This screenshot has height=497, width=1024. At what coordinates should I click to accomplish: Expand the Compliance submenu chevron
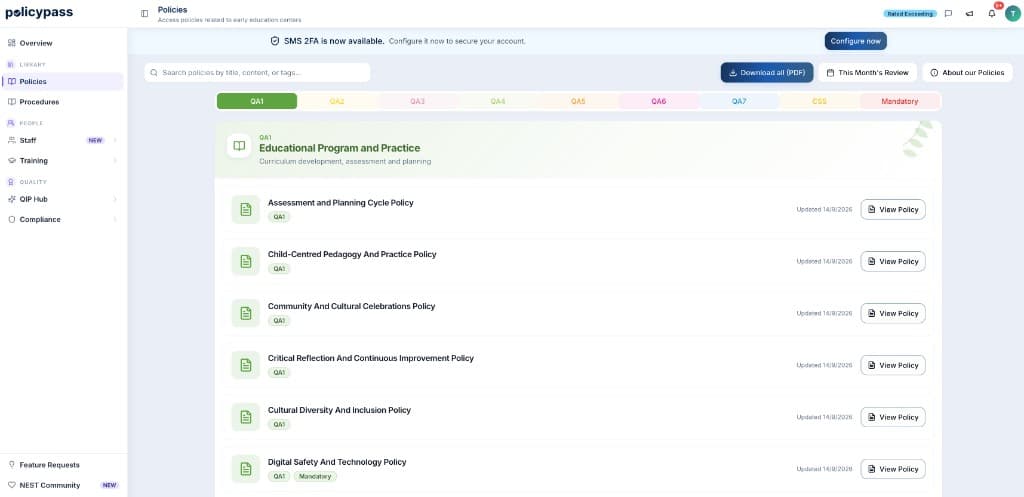click(x=115, y=219)
